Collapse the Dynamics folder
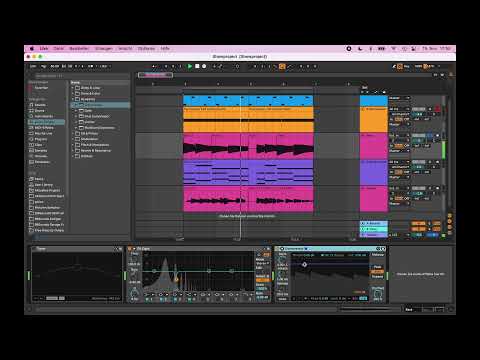The height and width of the screenshot is (360, 480). (73, 99)
